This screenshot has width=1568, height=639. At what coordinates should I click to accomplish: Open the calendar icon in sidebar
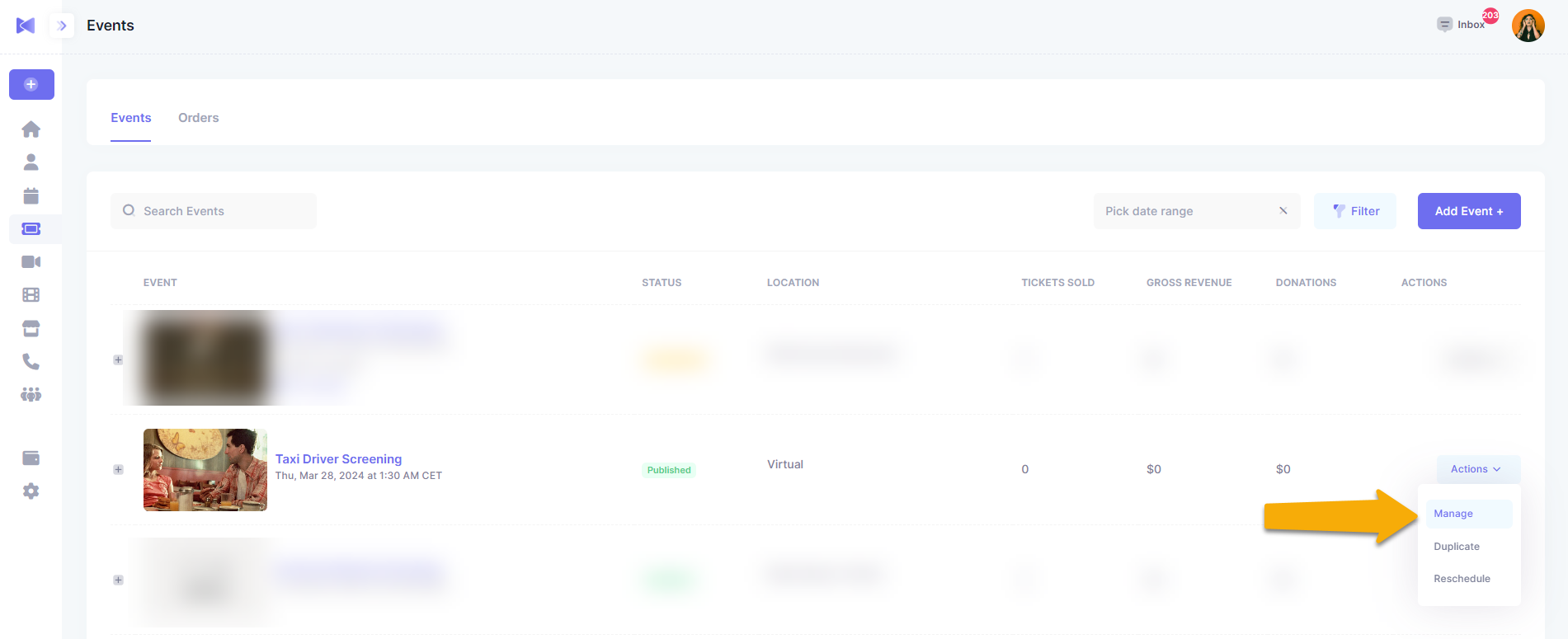(x=31, y=195)
